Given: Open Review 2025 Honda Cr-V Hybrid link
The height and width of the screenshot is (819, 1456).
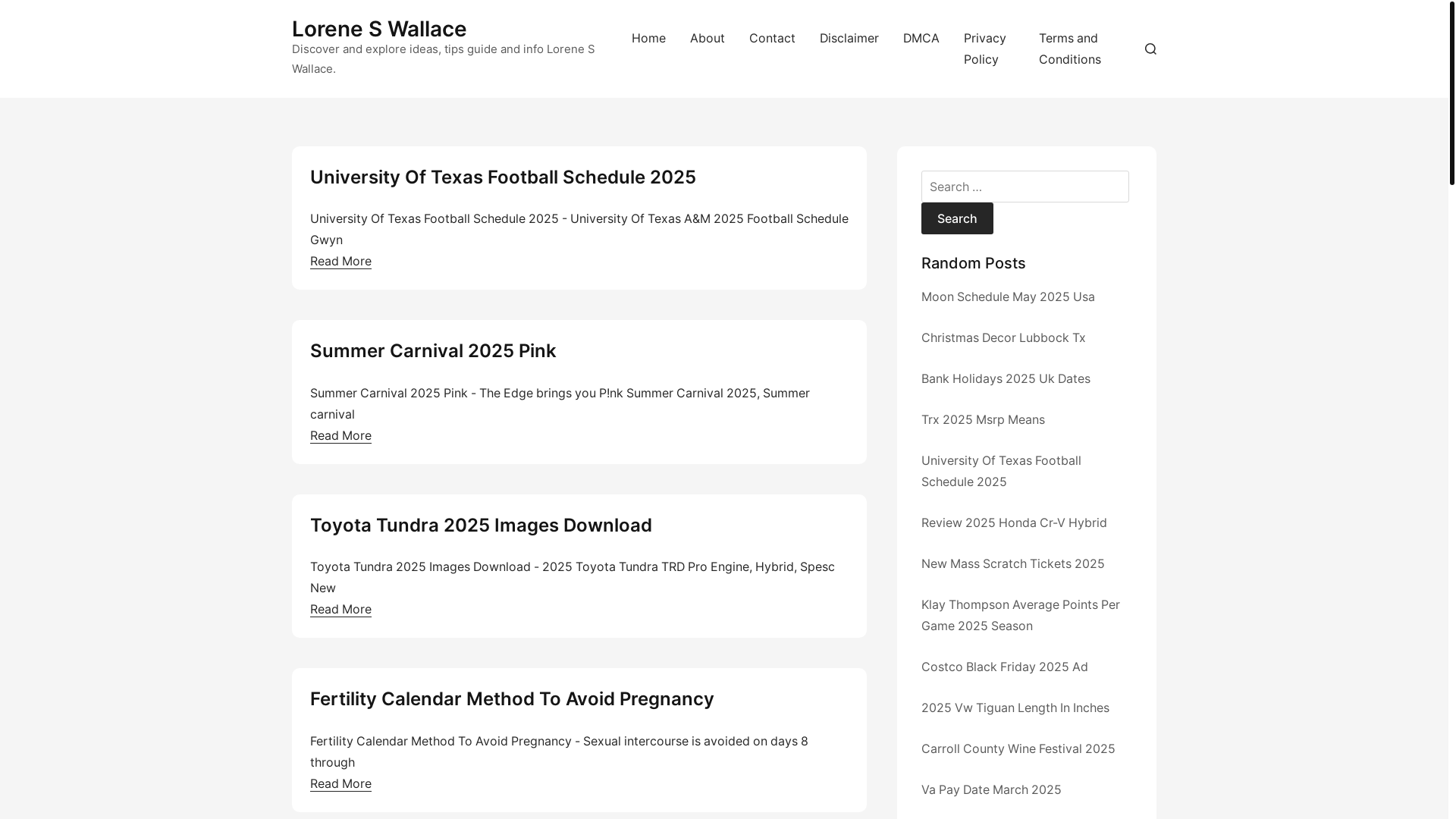Looking at the screenshot, I should [x=1014, y=522].
